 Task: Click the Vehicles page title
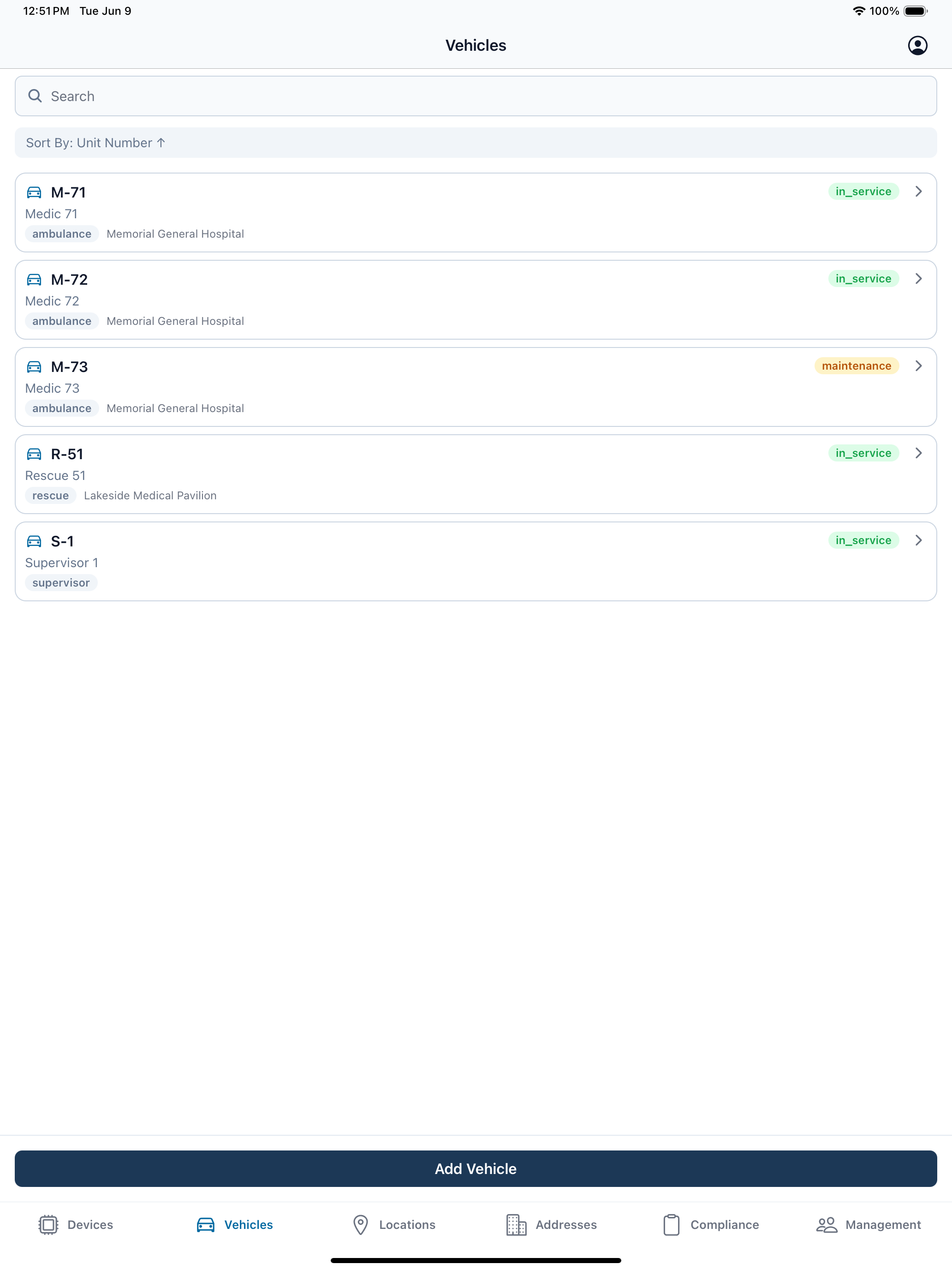point(476,45)
